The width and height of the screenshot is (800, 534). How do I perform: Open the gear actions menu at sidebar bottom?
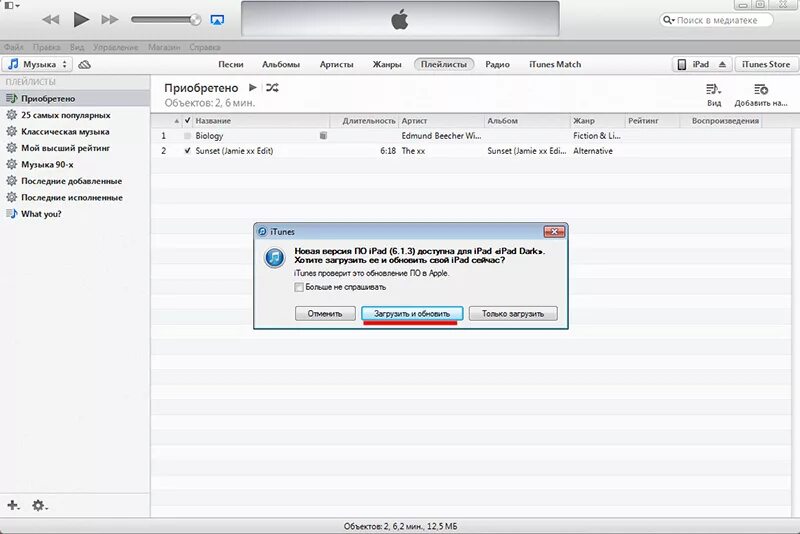coord(39,505)
